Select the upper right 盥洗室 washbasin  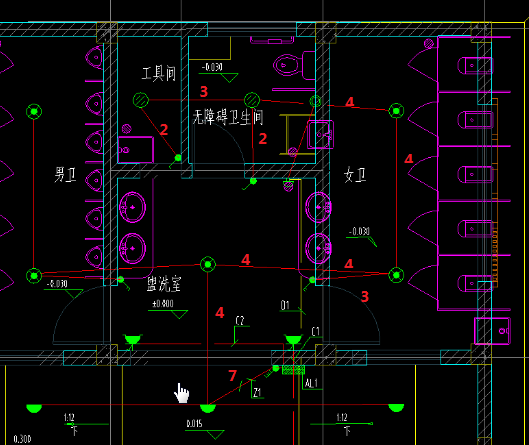pos(318,207)
